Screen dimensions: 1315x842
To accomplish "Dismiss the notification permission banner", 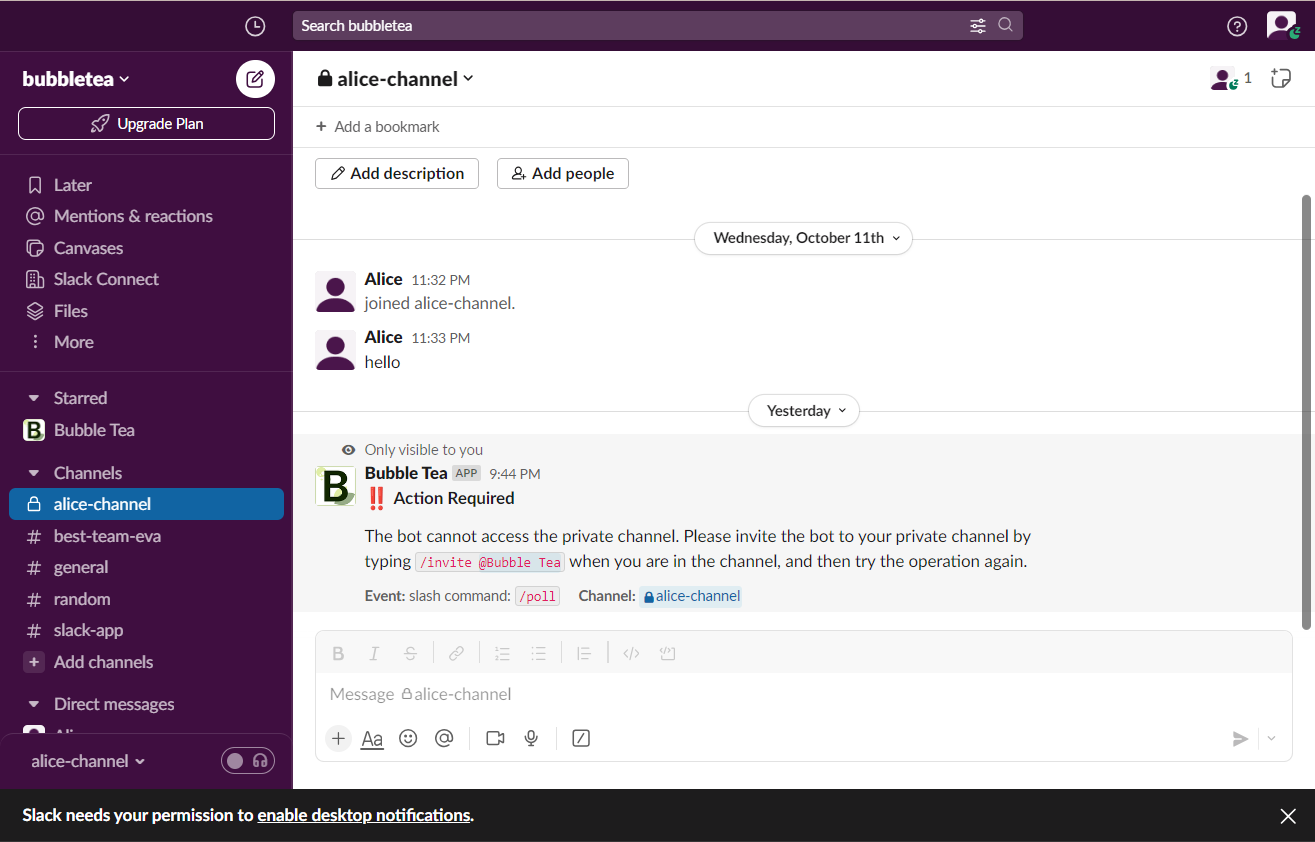I will point(1288,816).
